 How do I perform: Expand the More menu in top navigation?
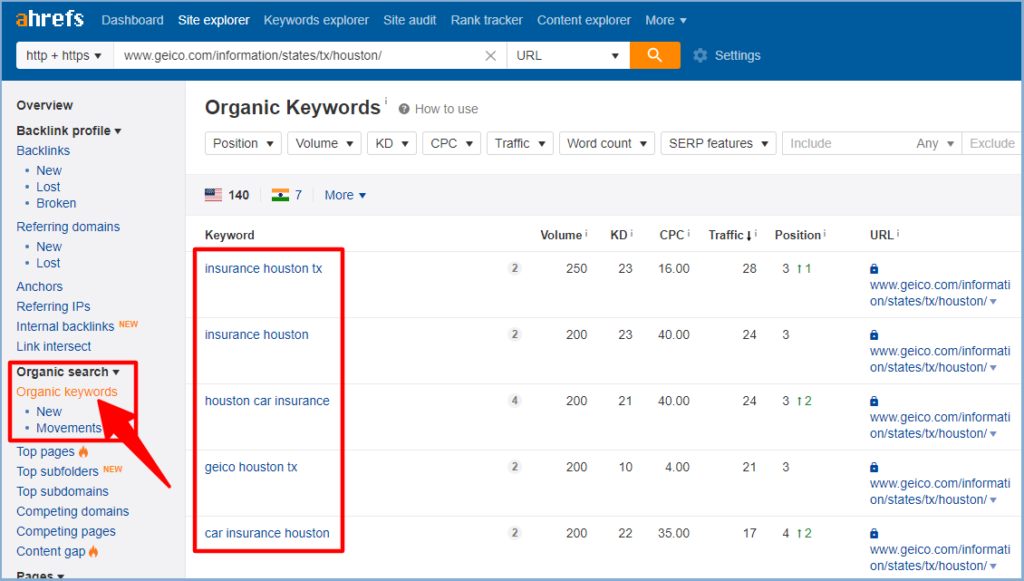pos(665,20)
